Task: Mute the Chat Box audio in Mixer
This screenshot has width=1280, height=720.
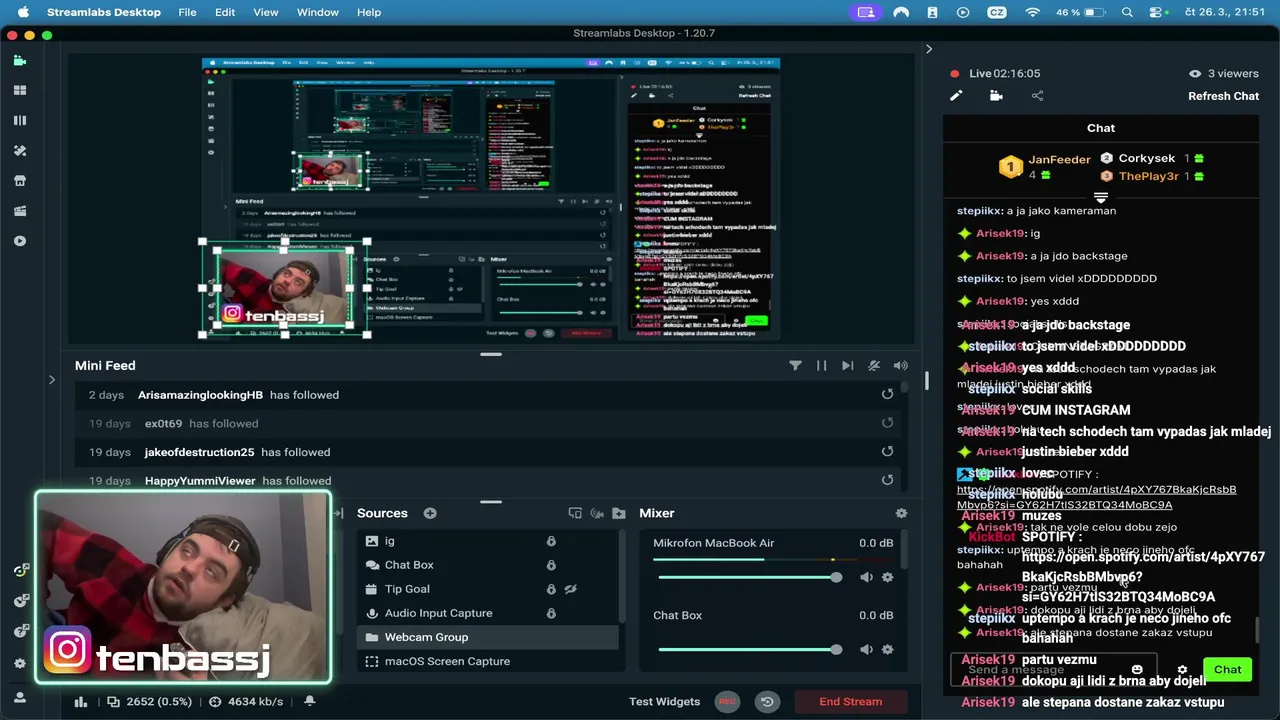Action: click(866, 649)
